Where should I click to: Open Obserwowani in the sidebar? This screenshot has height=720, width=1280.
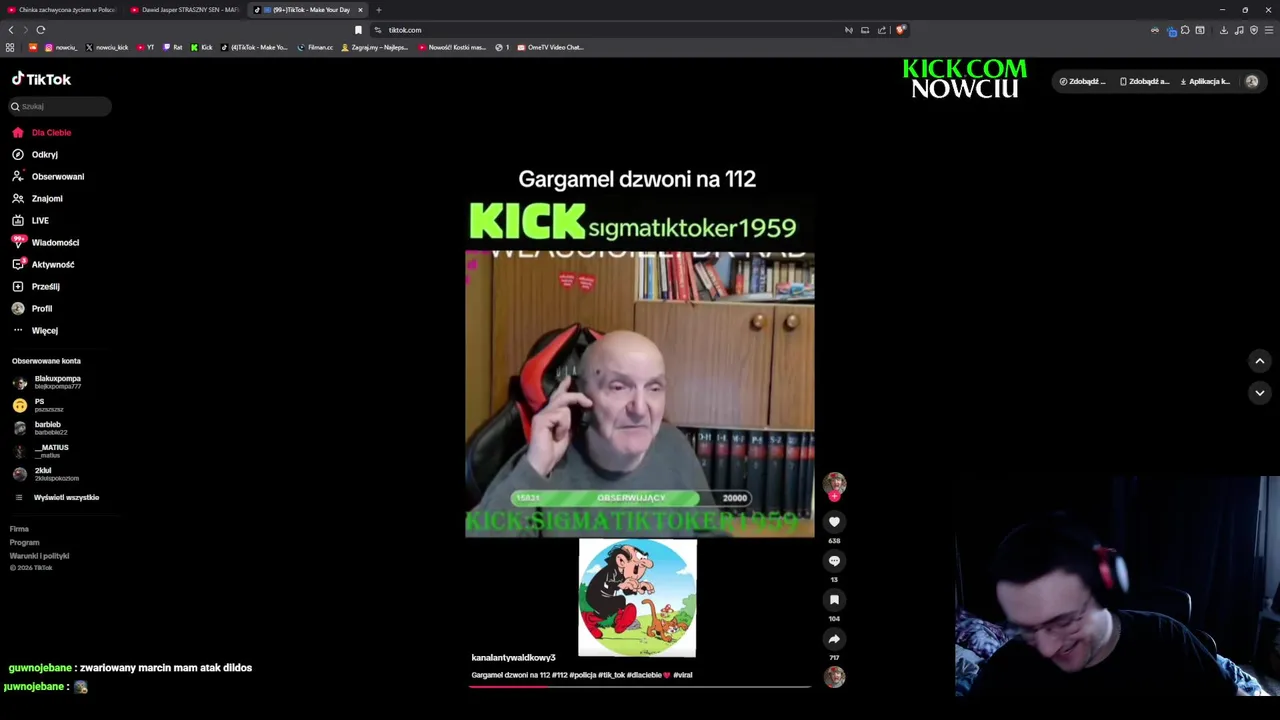tap(48, 177)
